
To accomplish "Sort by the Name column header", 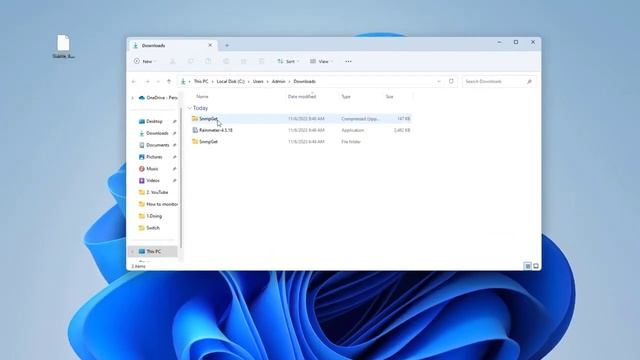I will coord(202,97).
